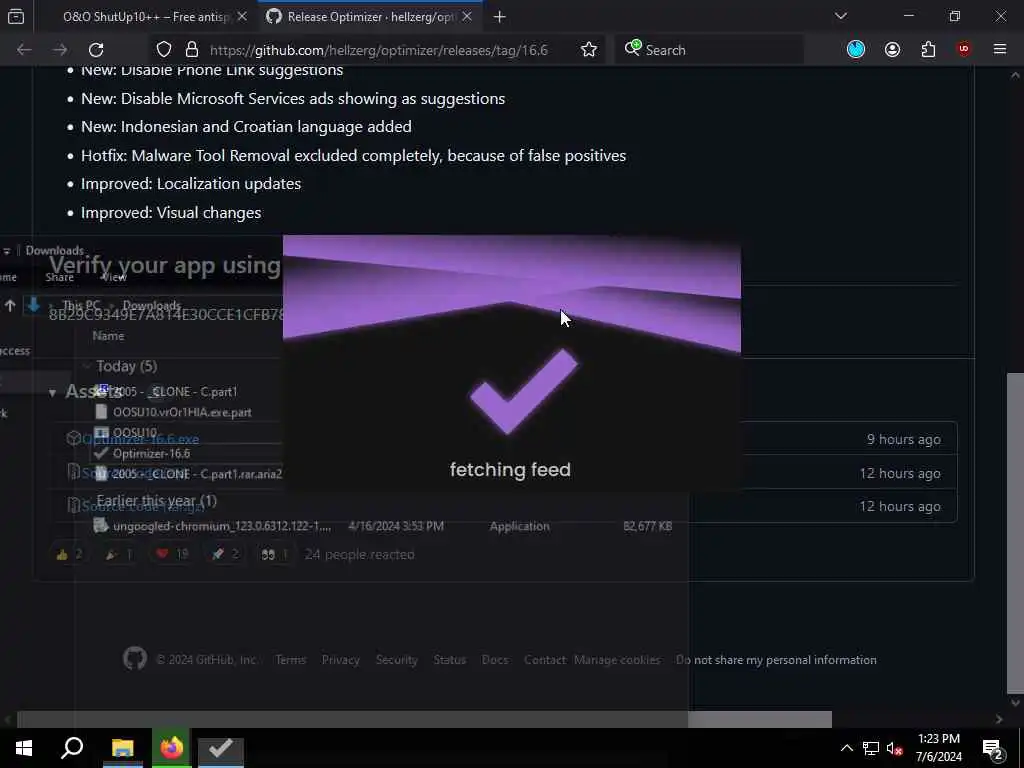Open the GitHub logo in the footer
Viewport: 1024px width, 768px height.
[x=135, y=659]
